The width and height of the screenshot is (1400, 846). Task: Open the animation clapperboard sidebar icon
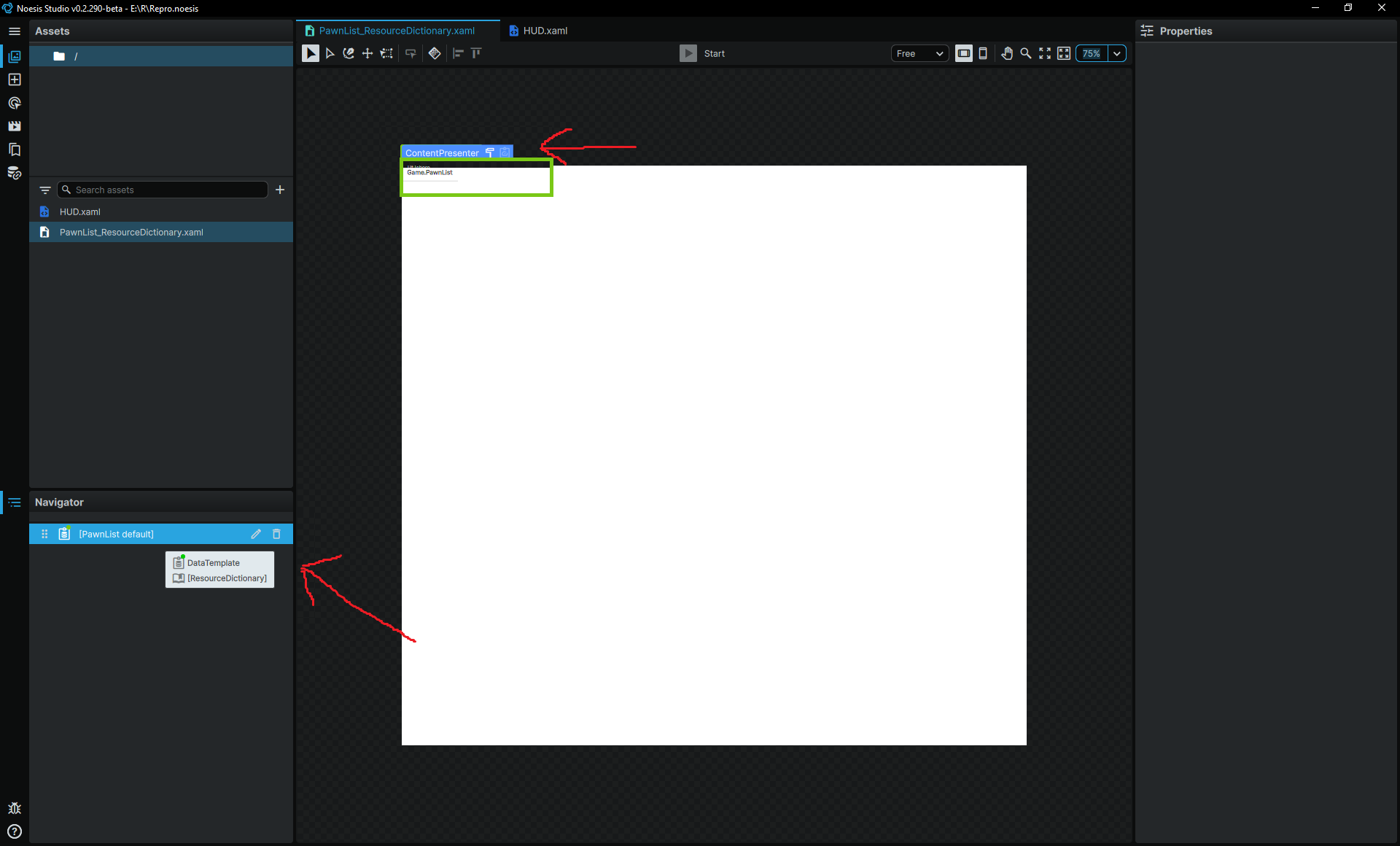(15, 126)
